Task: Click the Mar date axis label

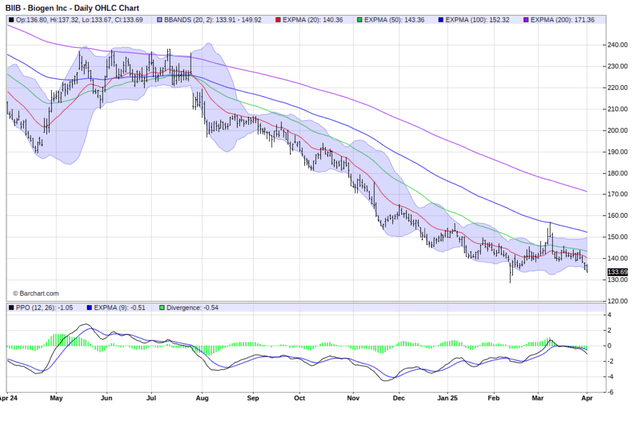Action: pyautogui.click(x=538, y=398)
